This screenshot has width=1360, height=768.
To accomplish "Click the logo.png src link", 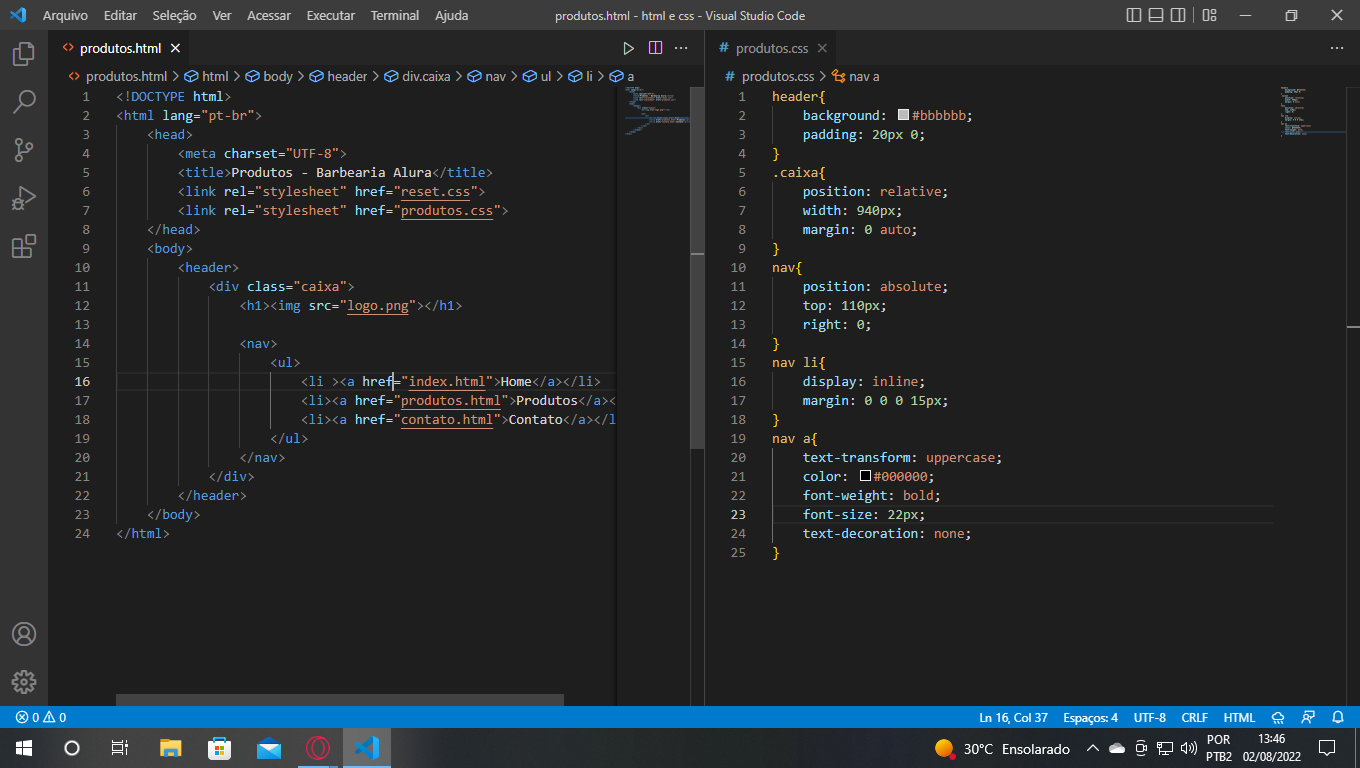I will 378,305.
